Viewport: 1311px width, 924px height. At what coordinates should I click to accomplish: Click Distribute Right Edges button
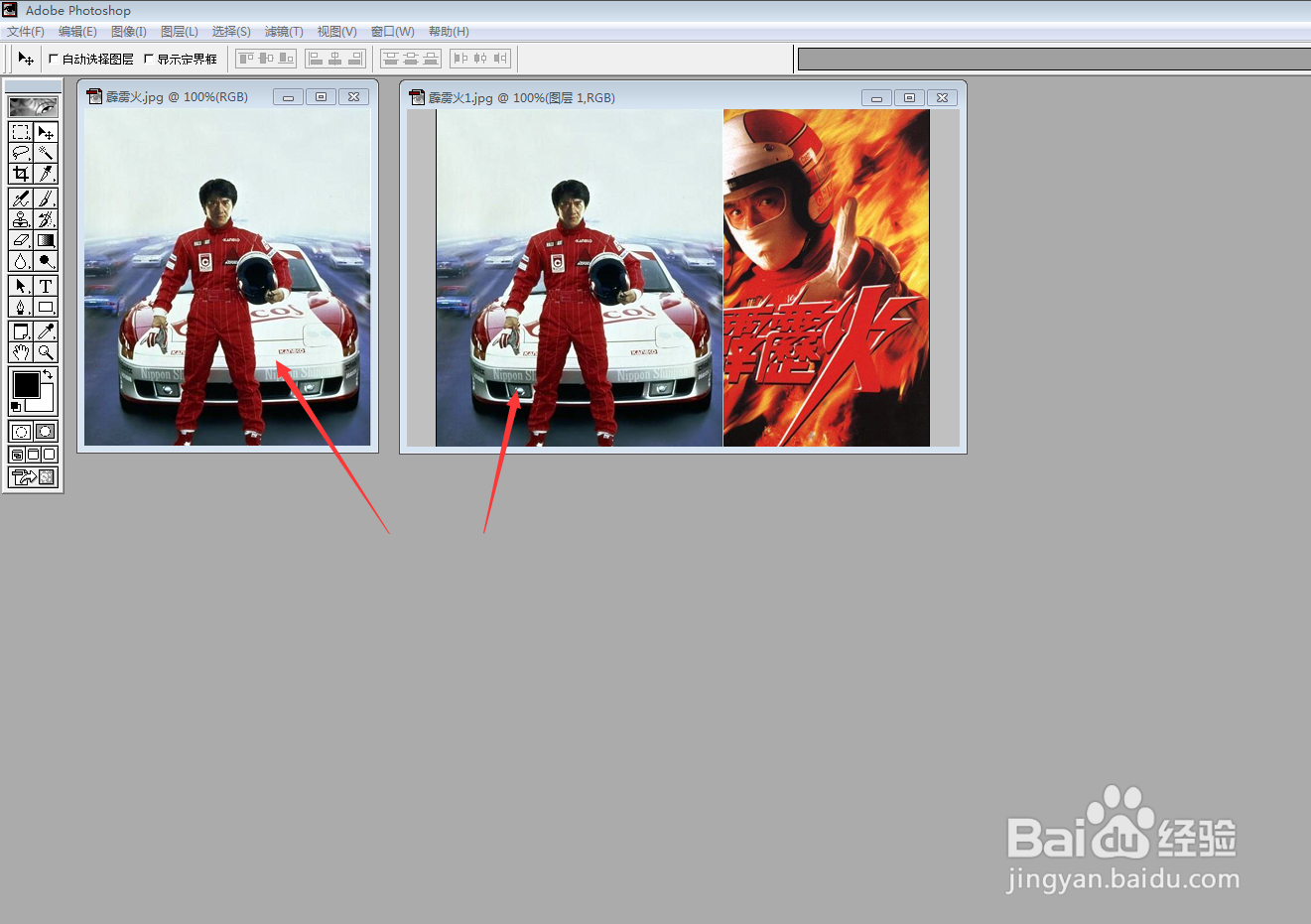pos(500,59)
